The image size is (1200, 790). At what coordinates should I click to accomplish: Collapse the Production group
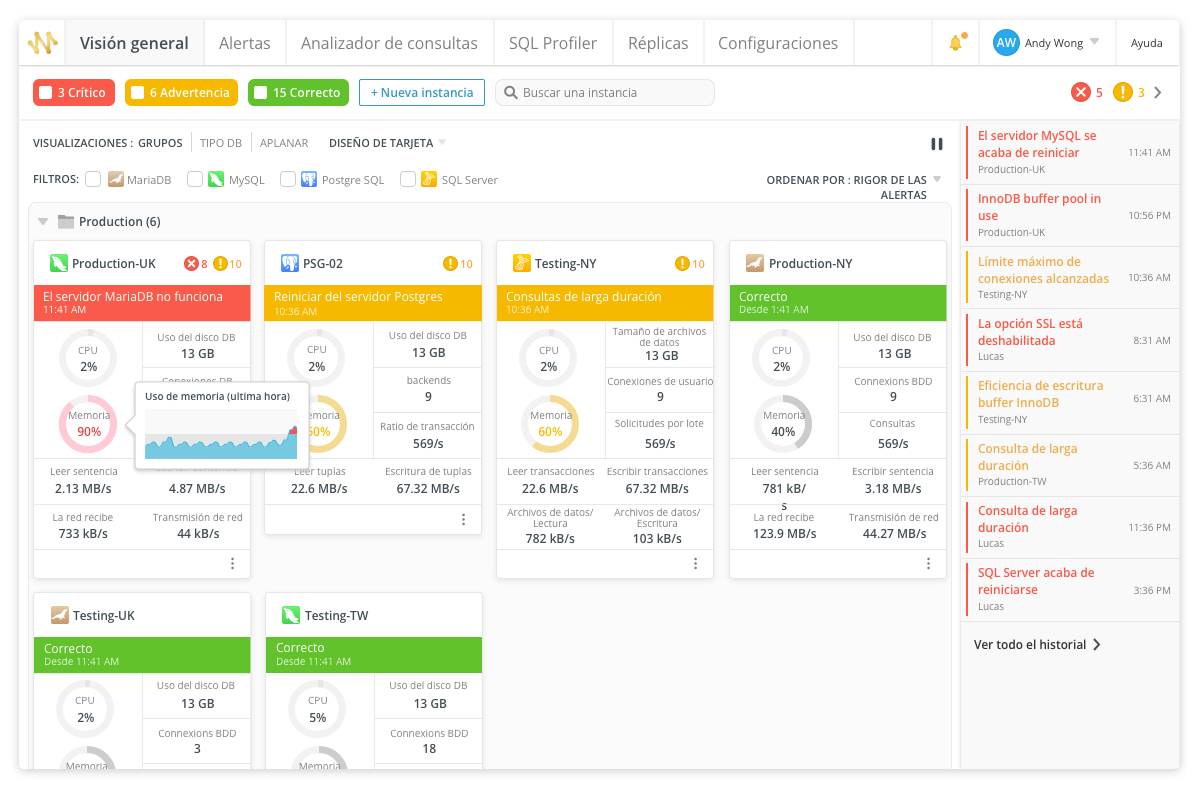click(x=43, y=222)
